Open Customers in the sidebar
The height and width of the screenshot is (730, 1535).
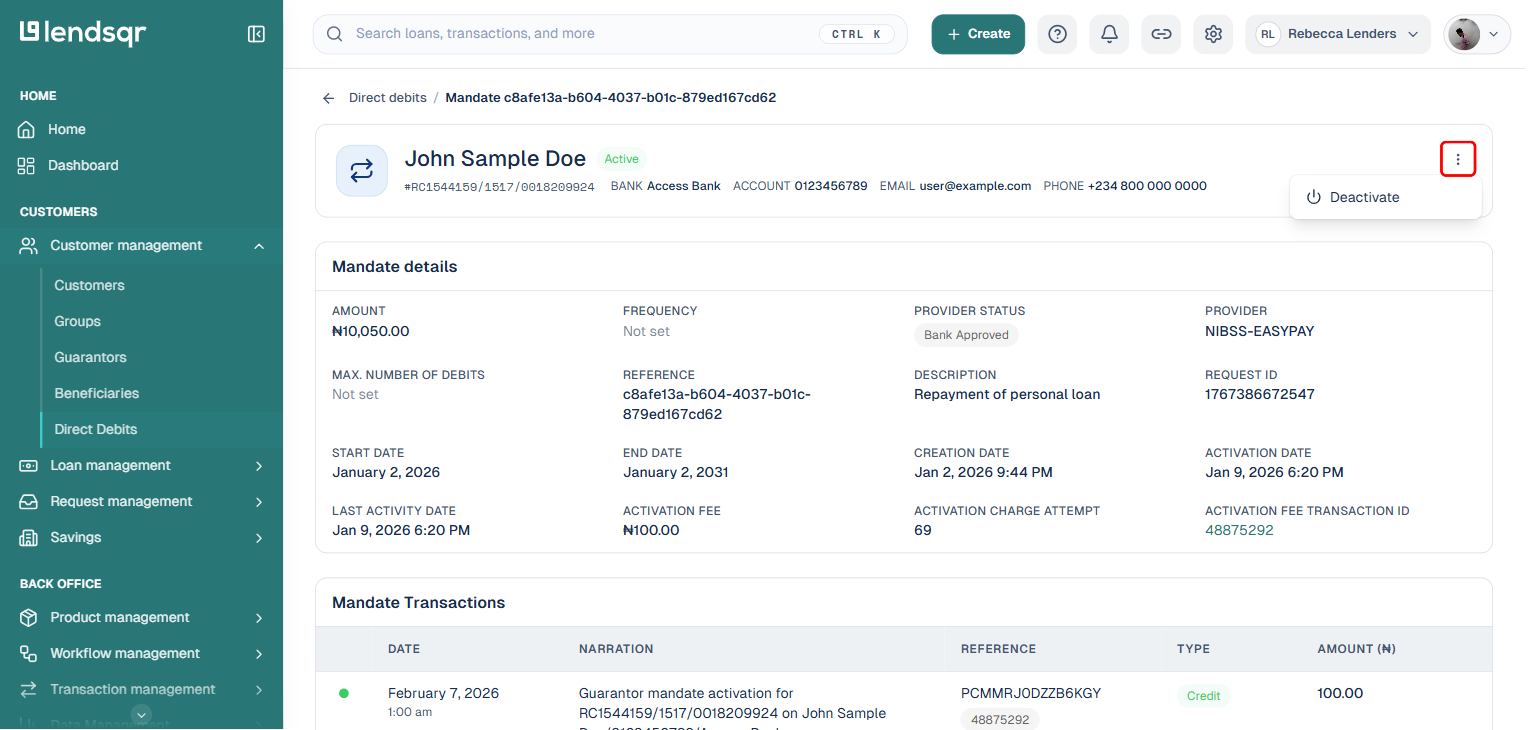[x=90, y=286]
